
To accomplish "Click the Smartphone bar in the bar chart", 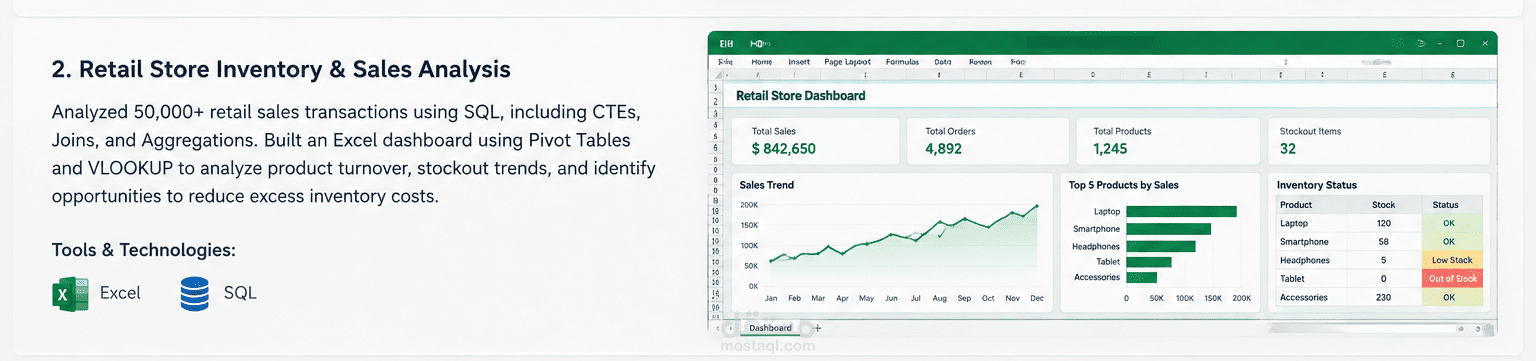I will (1168, 229).
